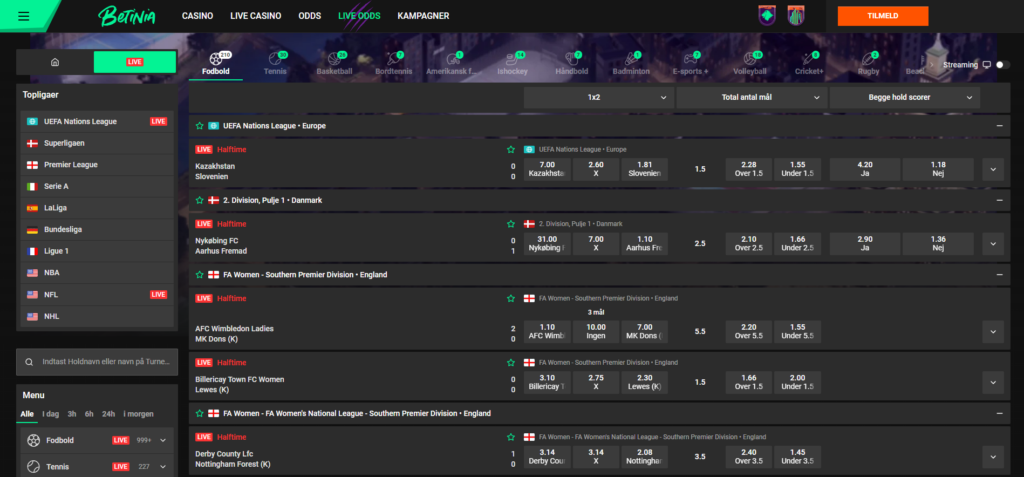Favorite the Kazakhstan vs Slovenien match star
The image size is (1024, 477).
(511, 150)
